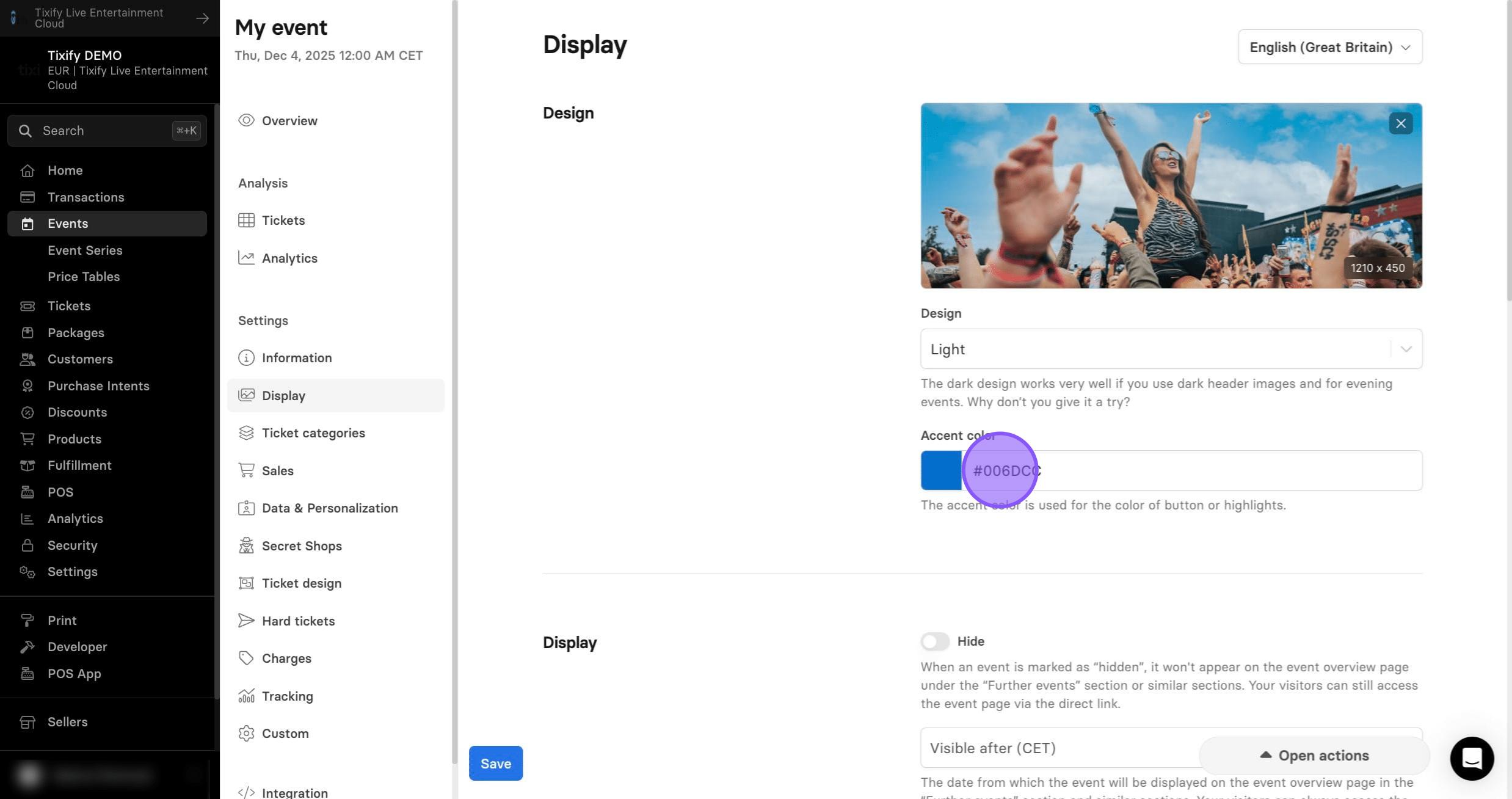The width and height of the screenshot is (1512, 799).
Task: Open the Design theme dropdown
Action: point(1171,349)
